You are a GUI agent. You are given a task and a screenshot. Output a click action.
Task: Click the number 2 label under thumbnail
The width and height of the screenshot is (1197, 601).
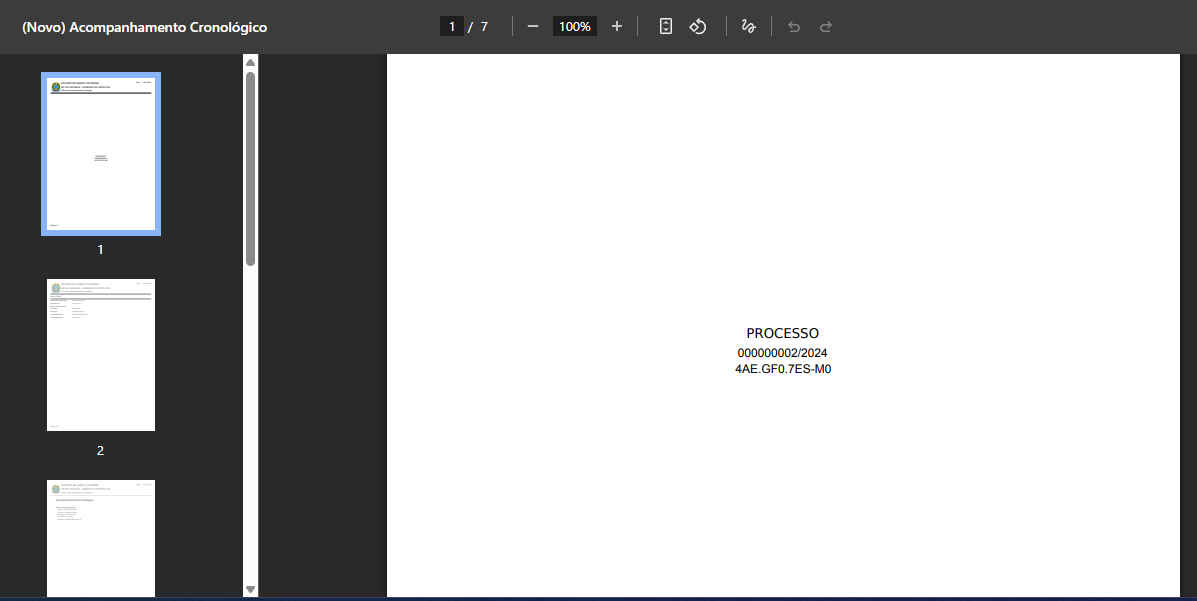tap(100, 451)
